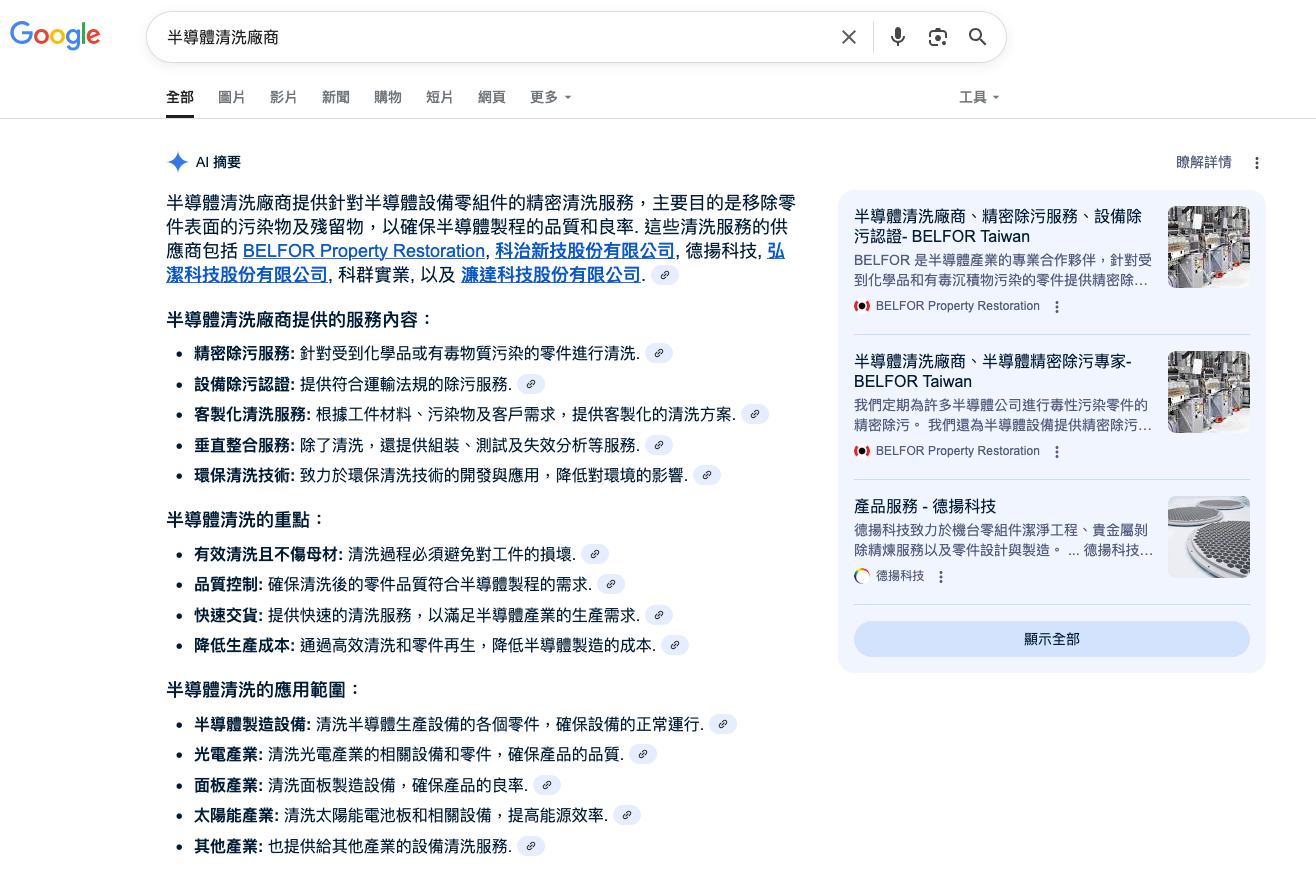Click heading 半導體清洗的重點
Viewport: 1316px width, 876px height.
pos(246,520)
